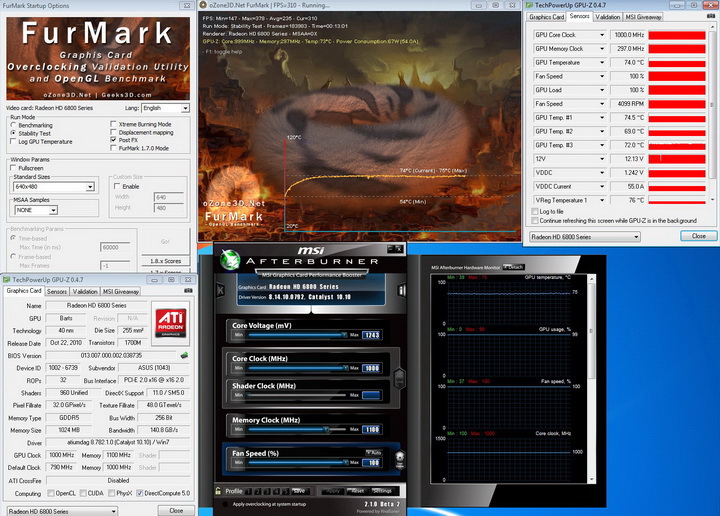The image size is (720, 516).
Task: Switch to Sensors tab in bottom-left GPU-Z
Action: click(57, 292)
